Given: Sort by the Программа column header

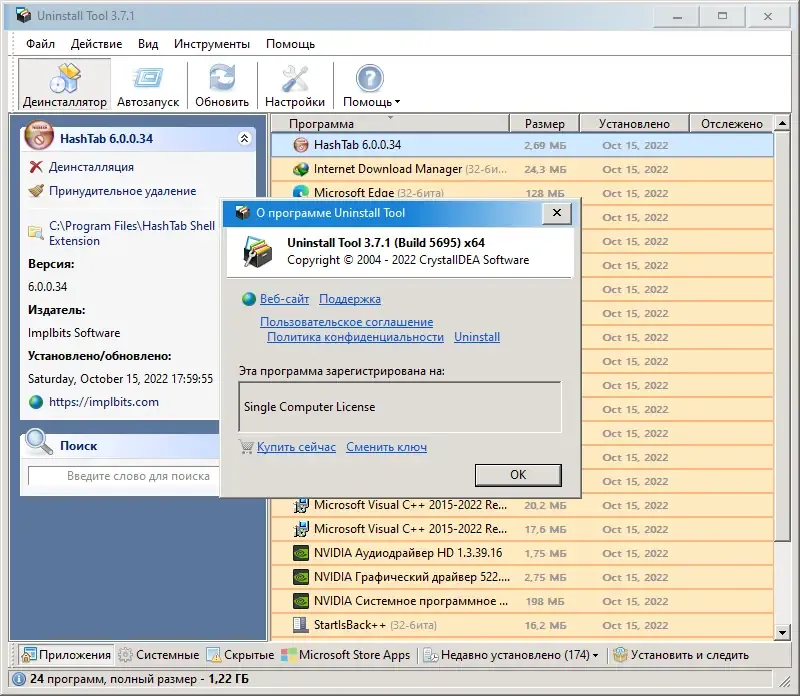Looking at the screenshot, I should point(390,124).
